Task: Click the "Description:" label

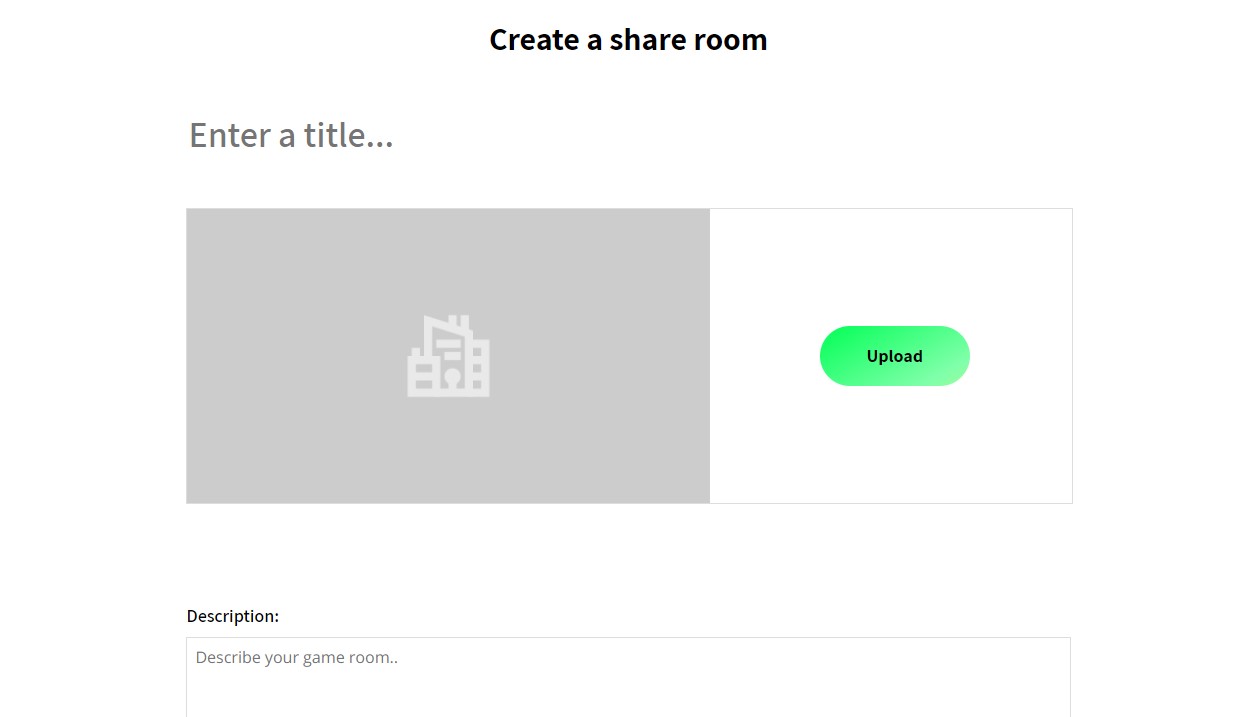Action: pyautogui.click(x=233, y=616)
